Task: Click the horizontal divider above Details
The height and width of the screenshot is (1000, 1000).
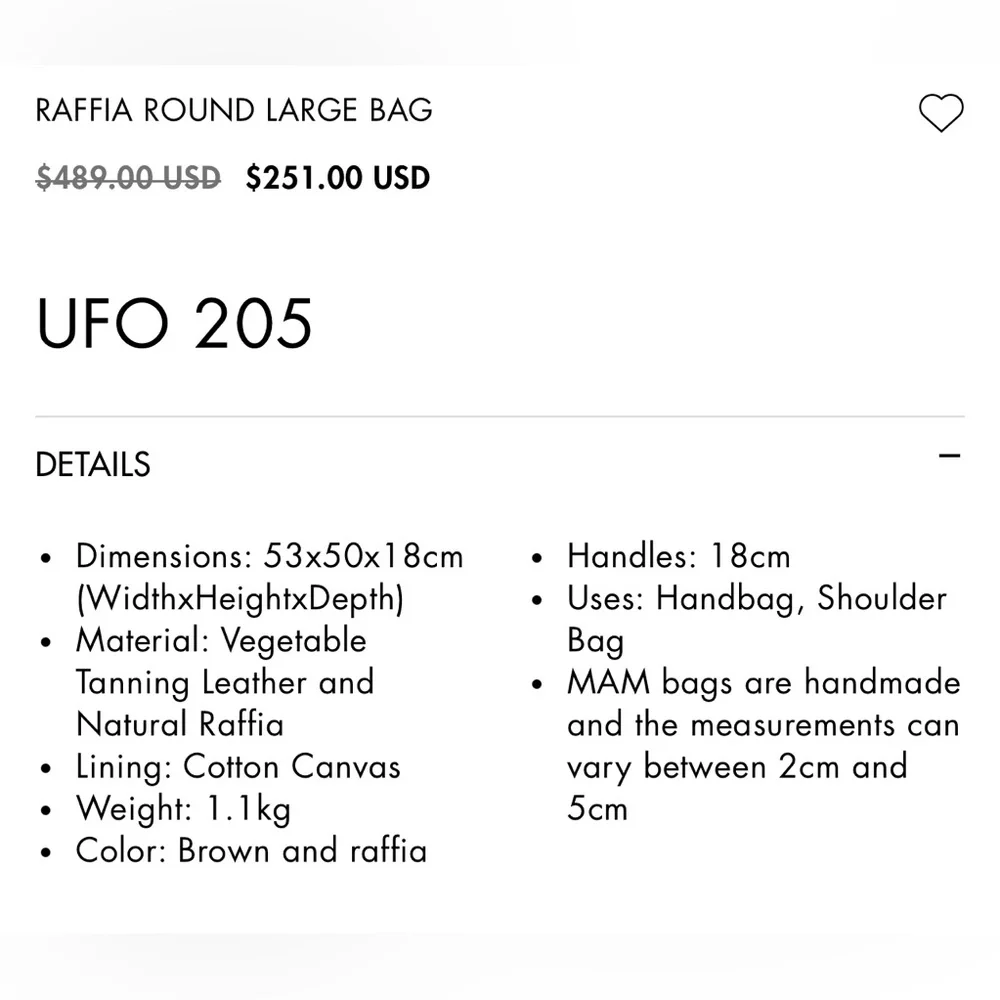Action: tap(500, 416)
